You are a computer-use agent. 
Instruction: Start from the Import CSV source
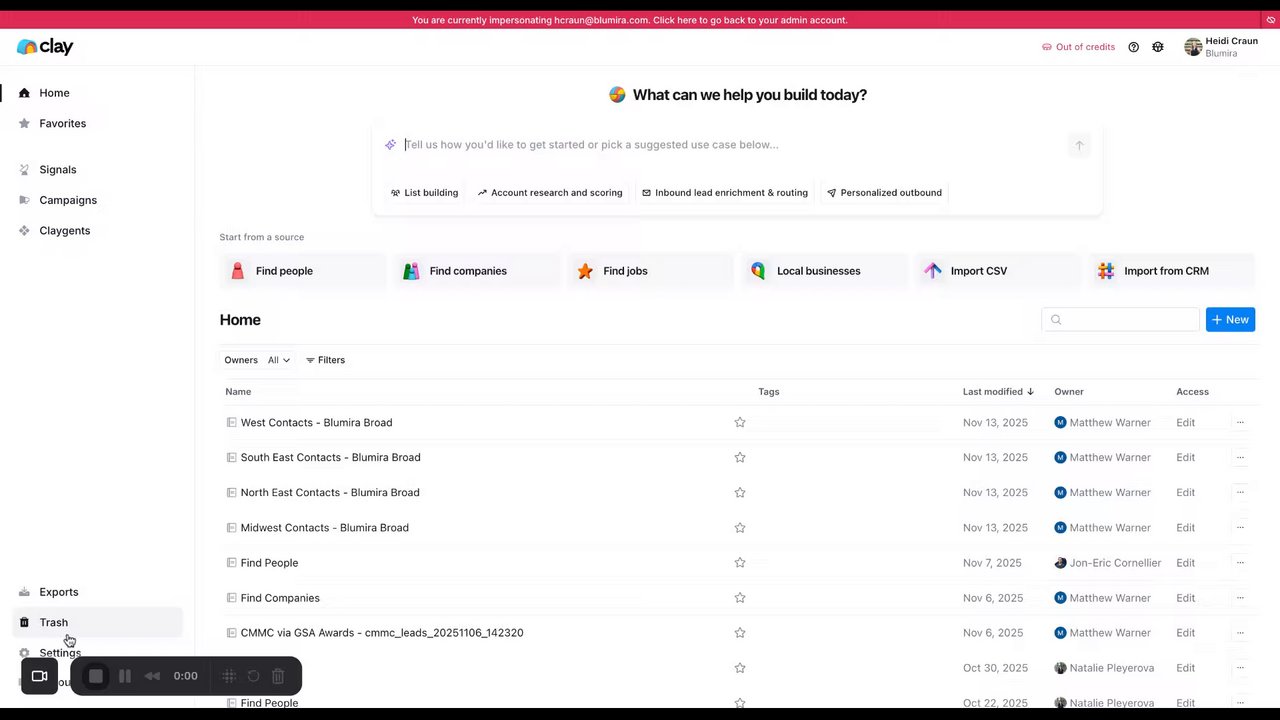997,271
